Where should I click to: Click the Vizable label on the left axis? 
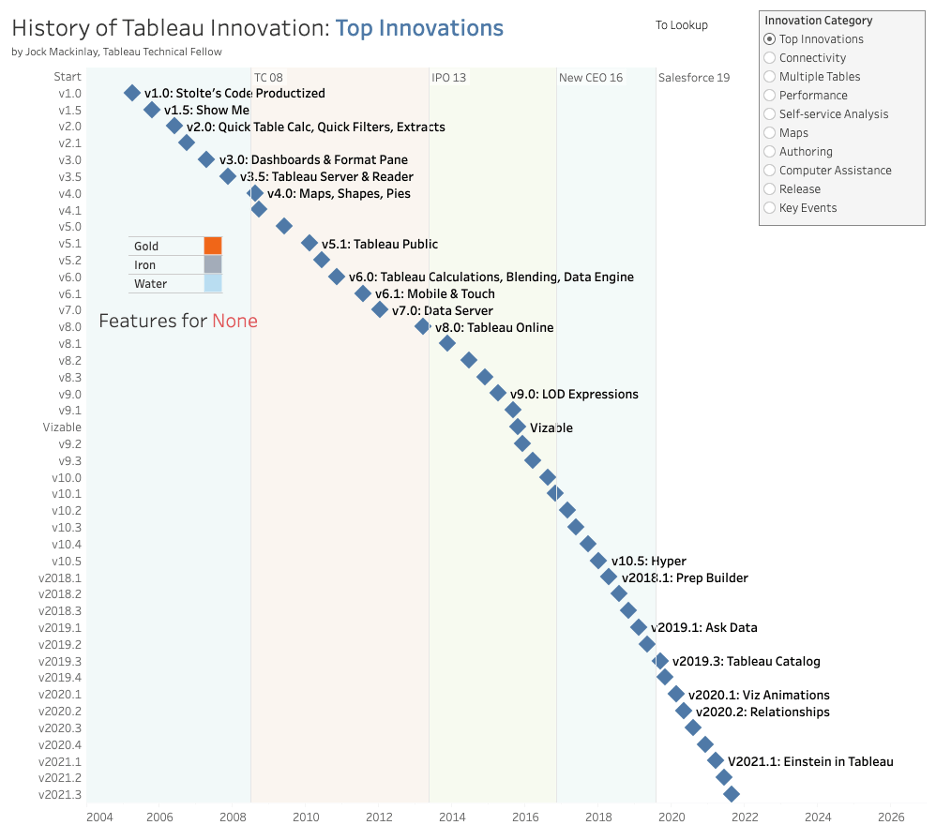61,427
